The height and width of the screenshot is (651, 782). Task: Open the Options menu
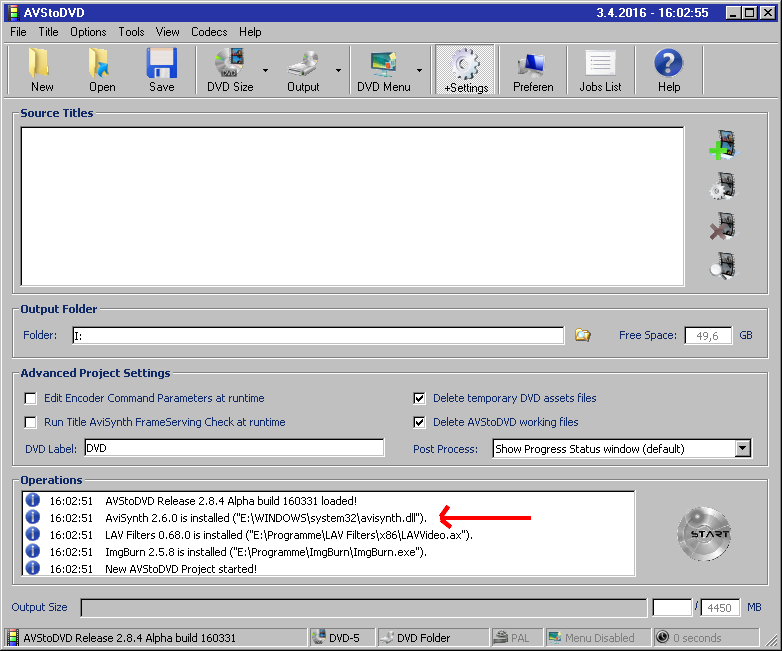pos(88,32)
